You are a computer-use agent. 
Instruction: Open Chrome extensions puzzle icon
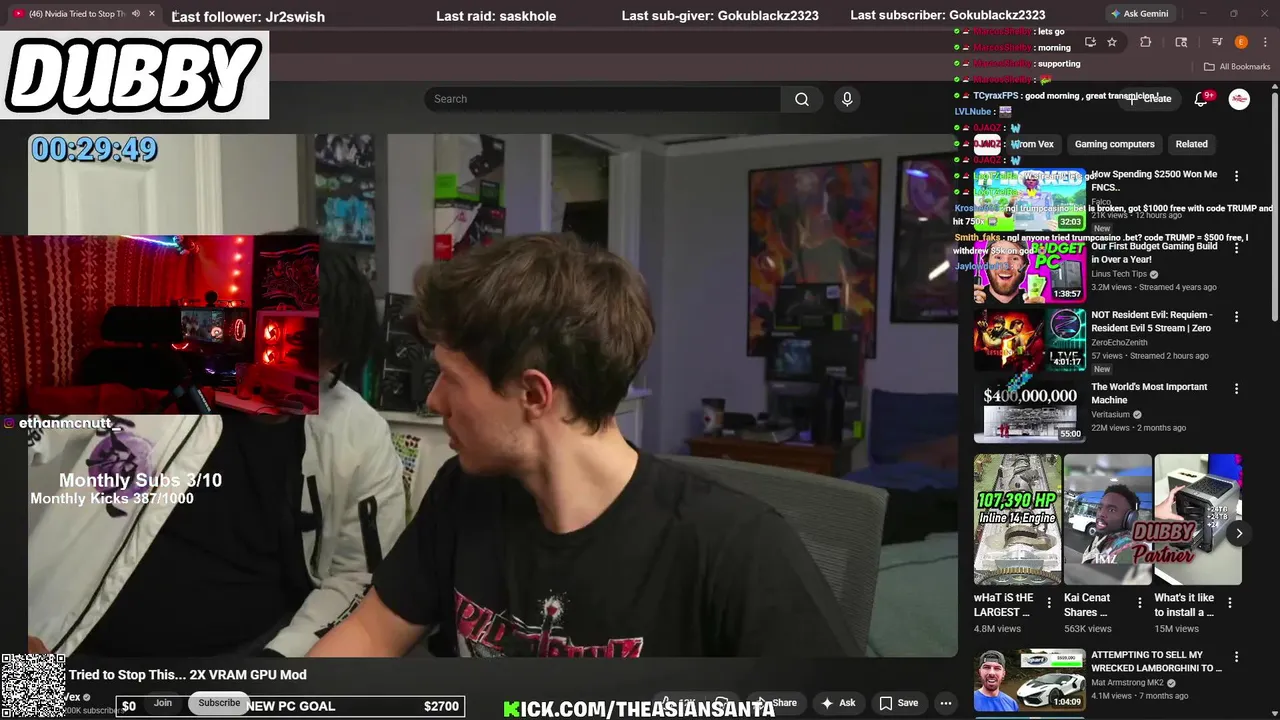point(1146,42)
